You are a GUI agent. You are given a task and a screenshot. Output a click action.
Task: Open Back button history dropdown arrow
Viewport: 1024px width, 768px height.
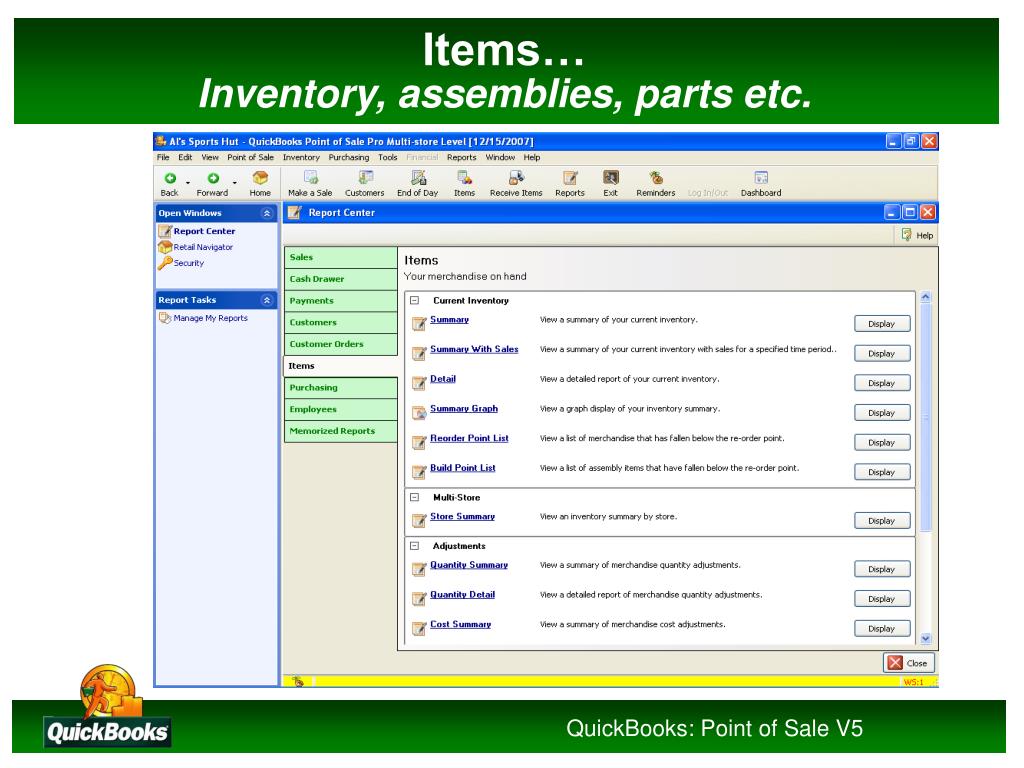click(188, 183)
